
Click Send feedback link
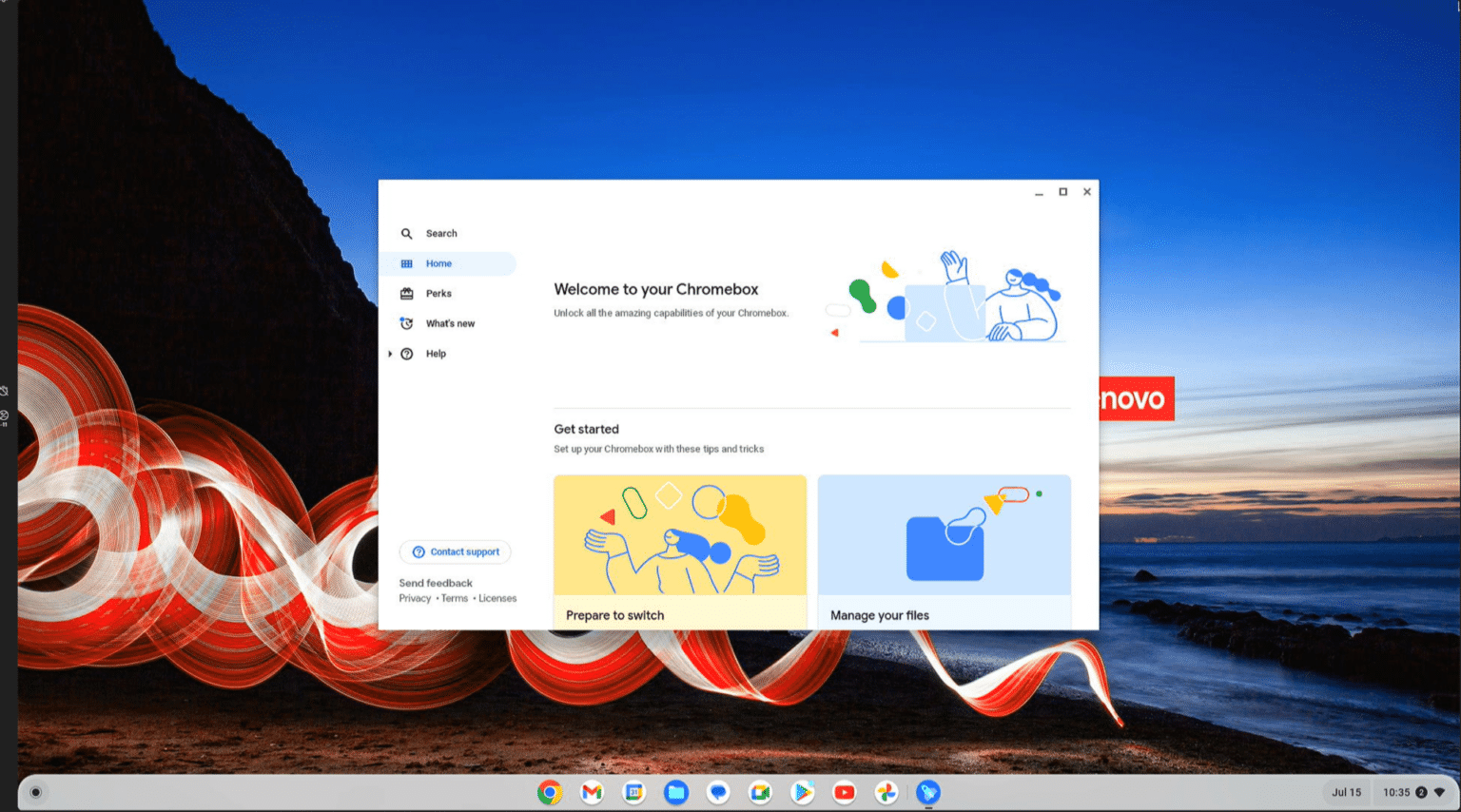click(436, 583)
